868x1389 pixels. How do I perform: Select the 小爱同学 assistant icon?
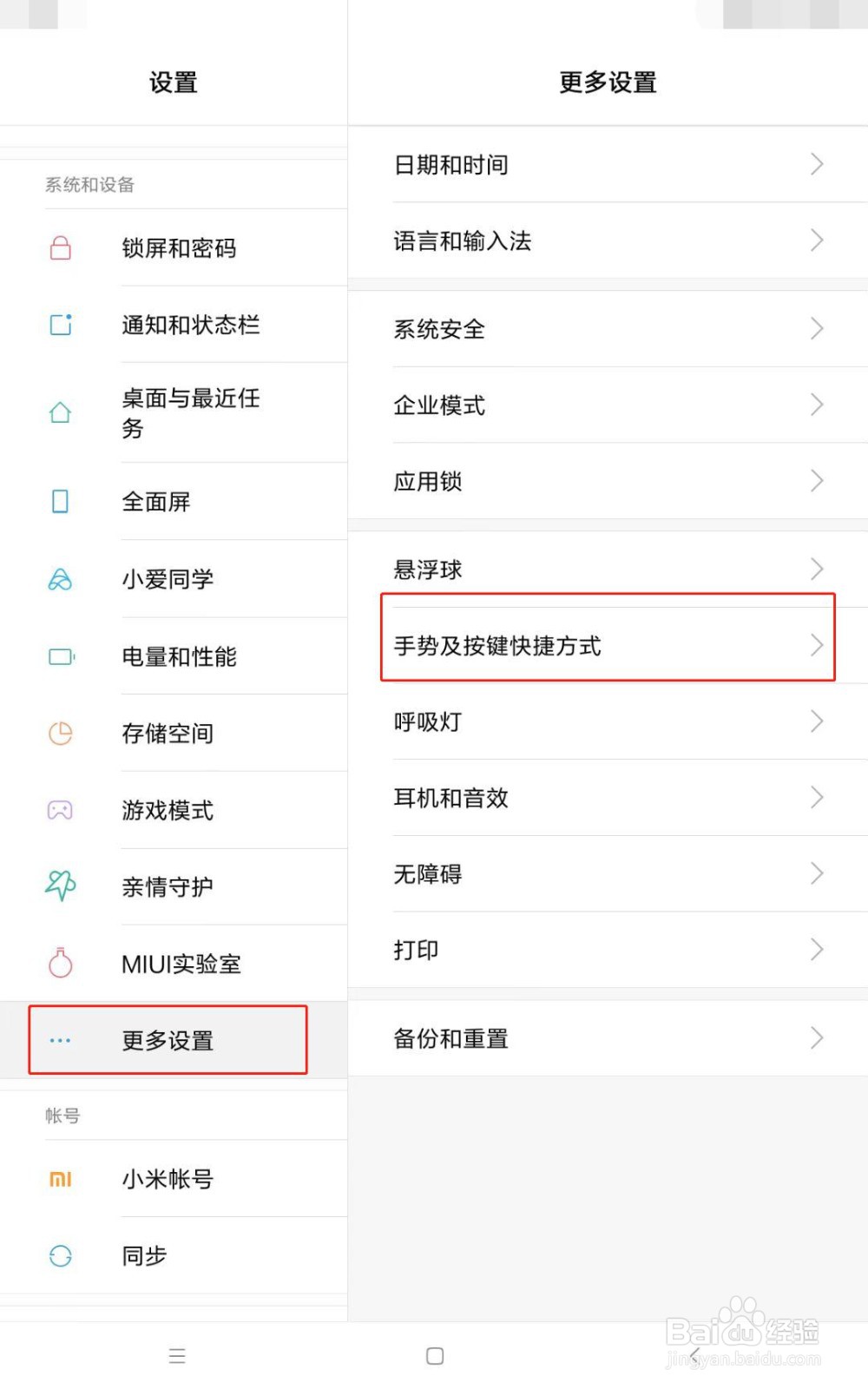[x=59, y=579]
